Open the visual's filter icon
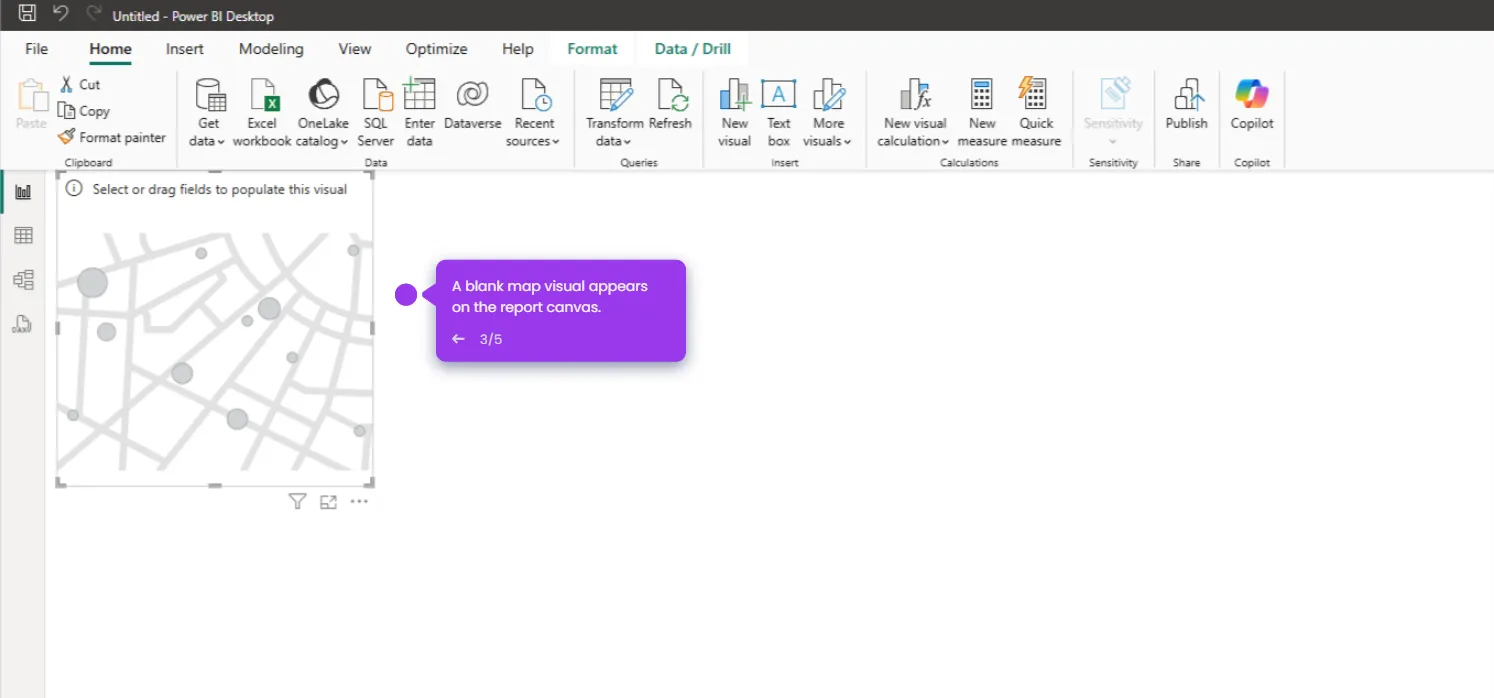This screenshot has width=1494, height=698. (297, 502)
